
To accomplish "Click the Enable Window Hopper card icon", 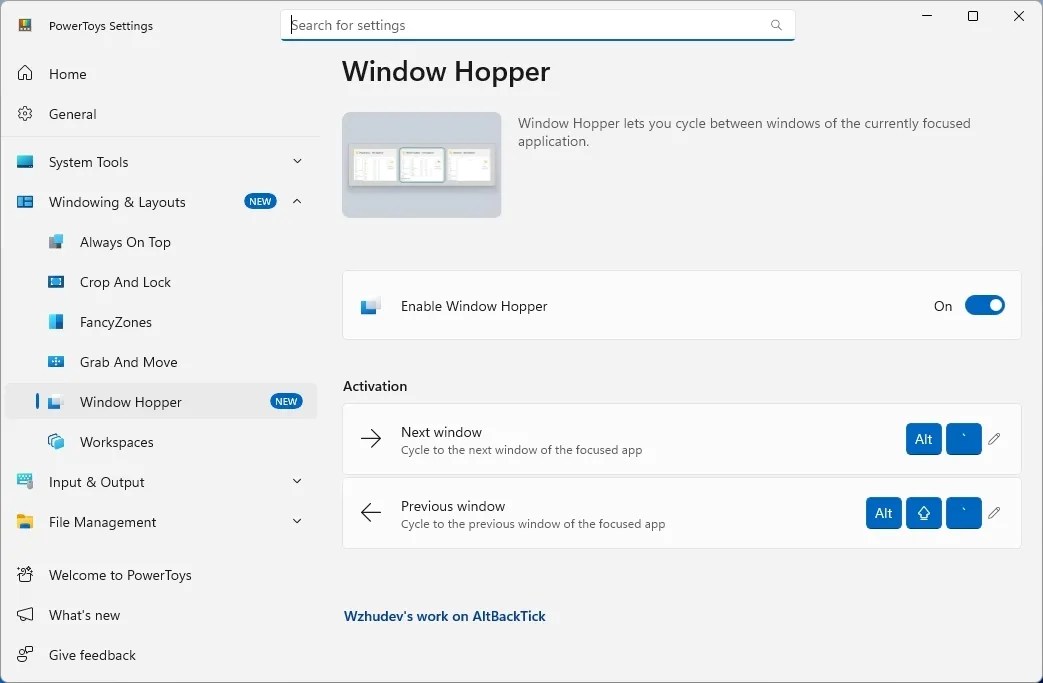I will coord(371,306).
